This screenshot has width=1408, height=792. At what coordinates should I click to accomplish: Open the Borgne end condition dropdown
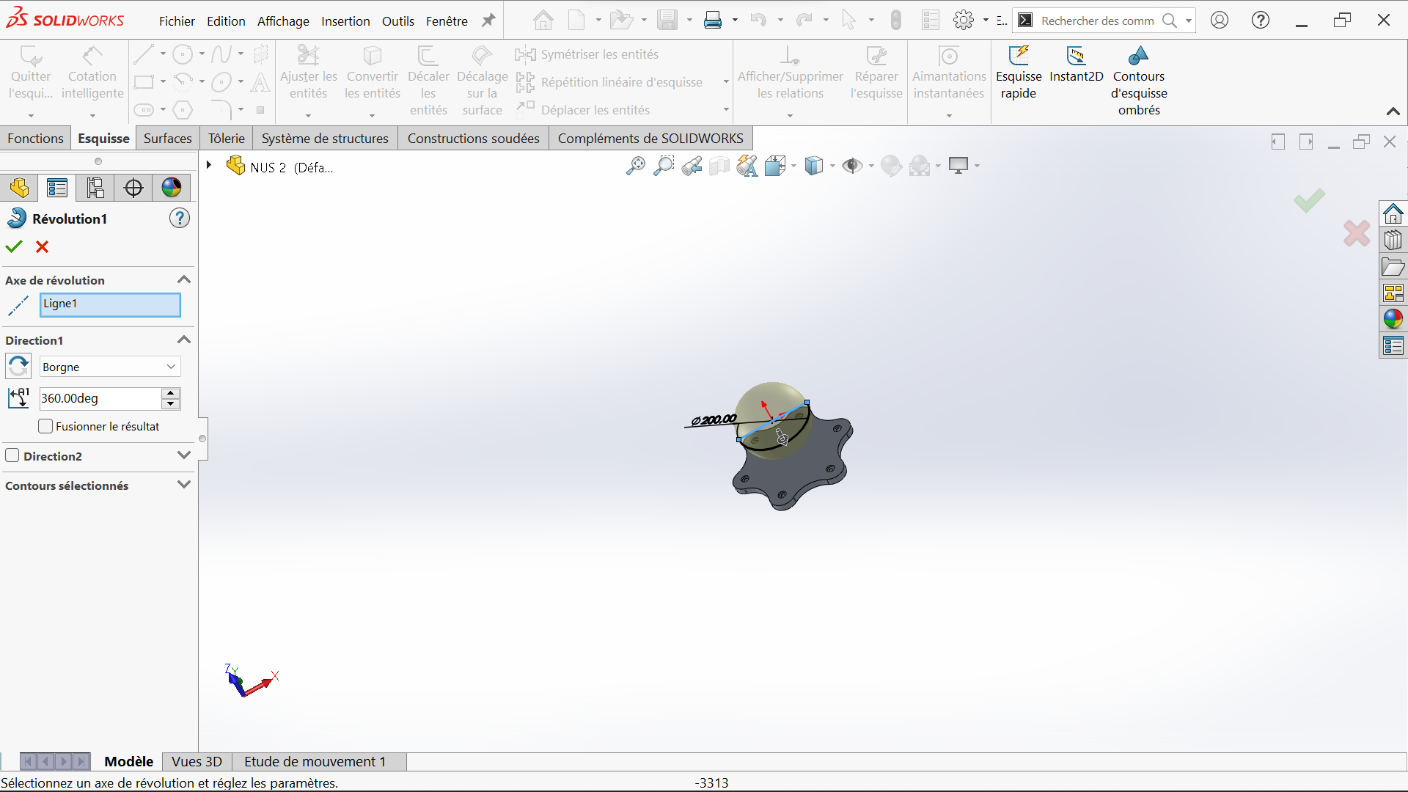pos(109,367)
